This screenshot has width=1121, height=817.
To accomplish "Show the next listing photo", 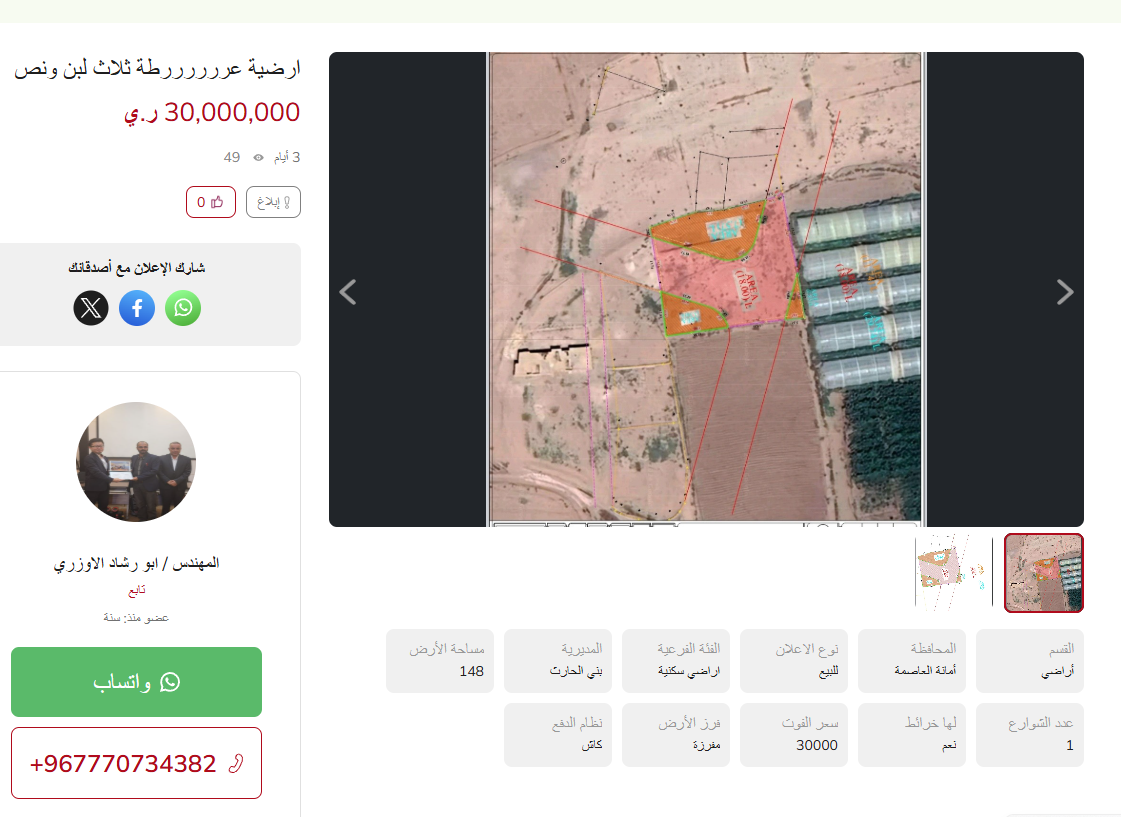I will point(1065,292).
